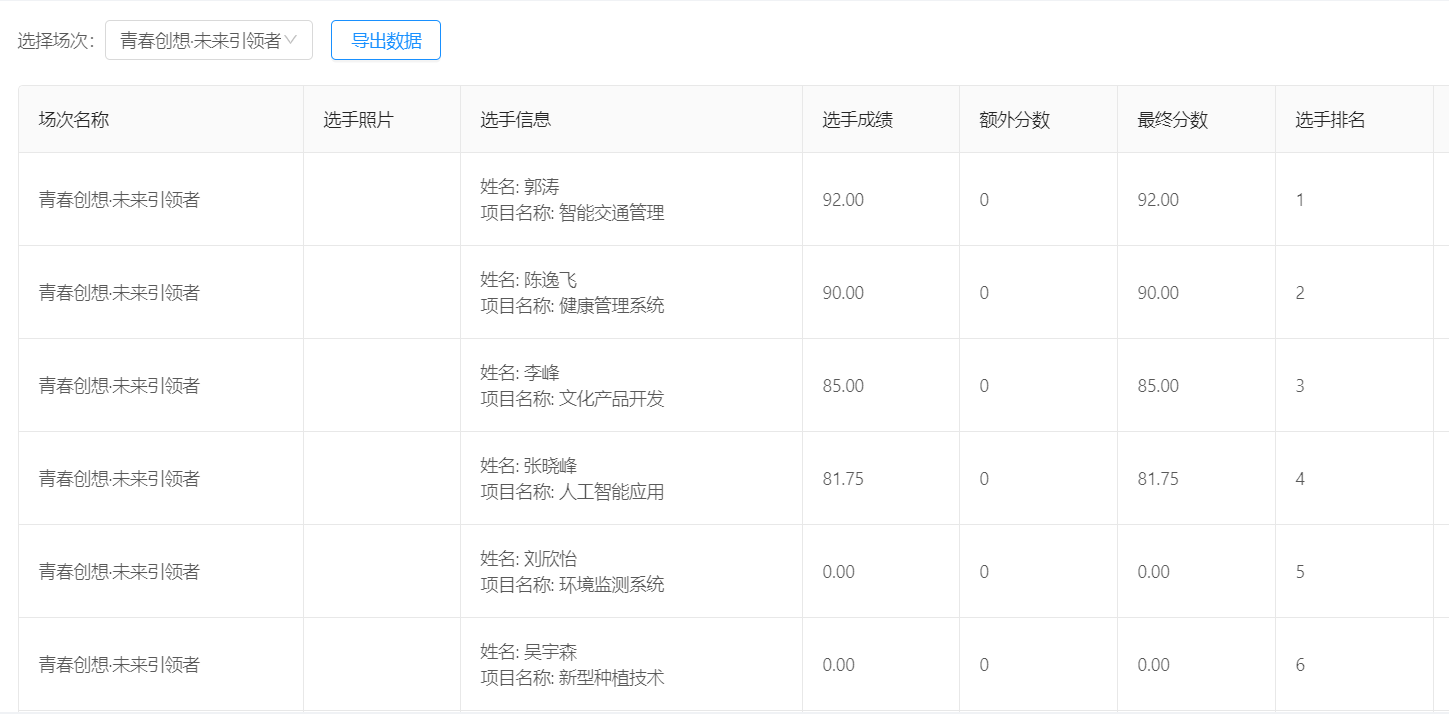Click 李峰's 额外分数 value 0

click(984, 386)
